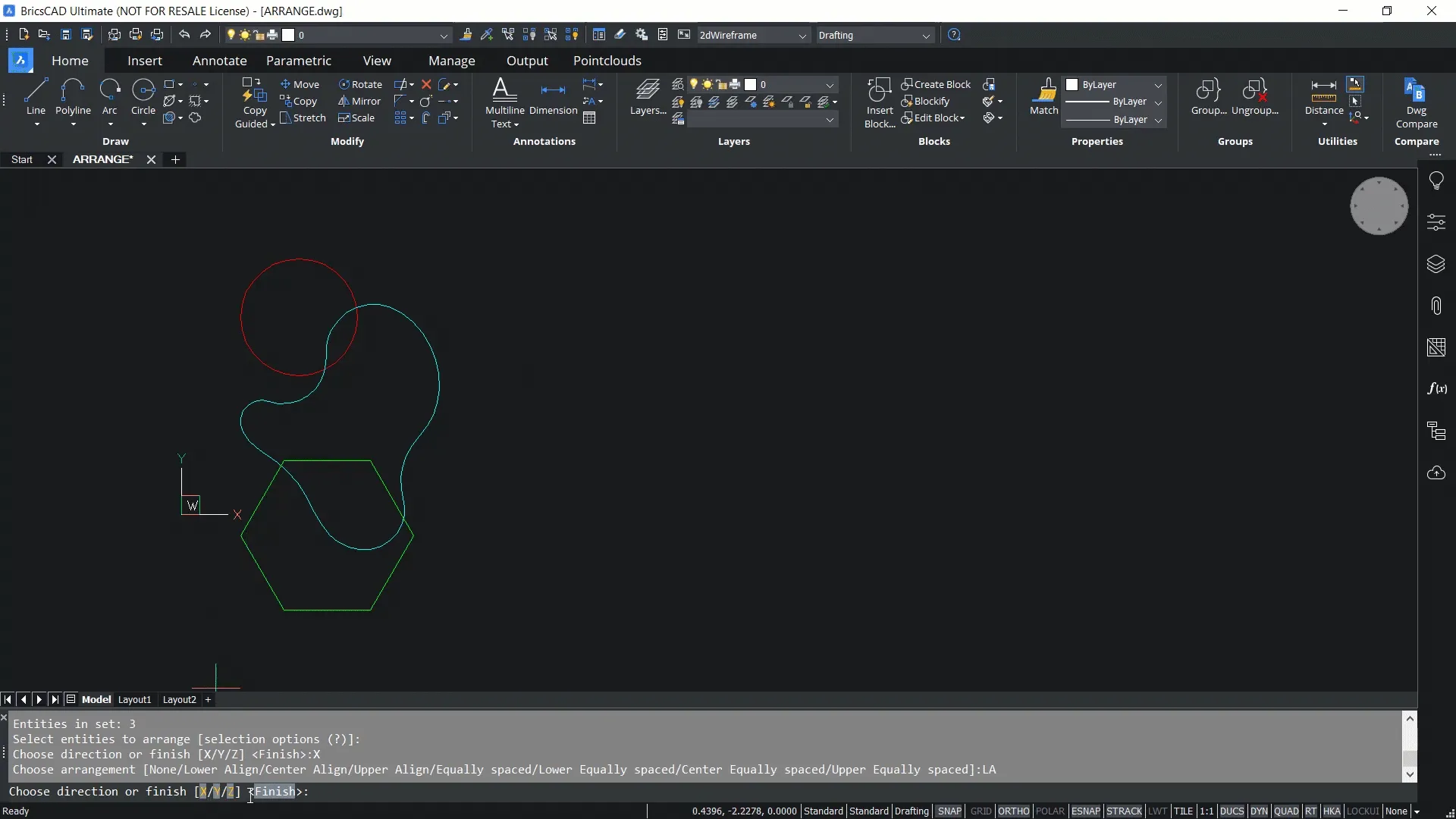Toggle GRID in status bar
The width and height of the screenshot is (1456, 819).
click(981, 811)
